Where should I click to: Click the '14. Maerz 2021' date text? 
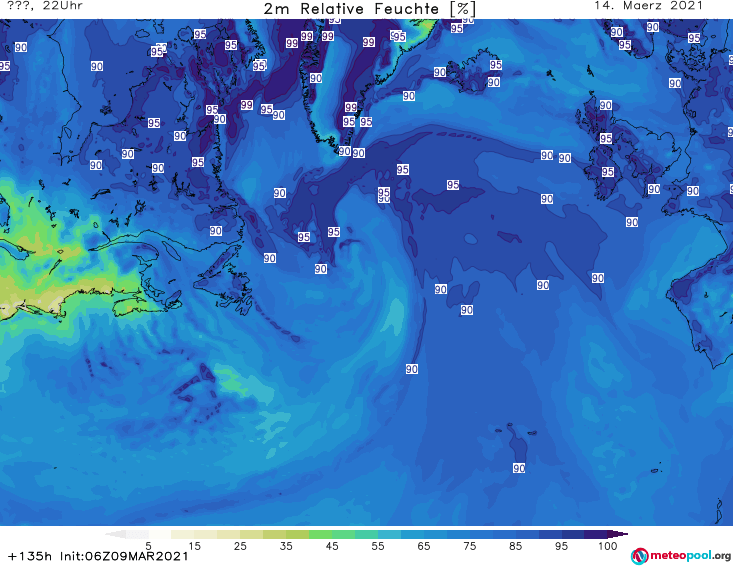[x=648, y=6]
